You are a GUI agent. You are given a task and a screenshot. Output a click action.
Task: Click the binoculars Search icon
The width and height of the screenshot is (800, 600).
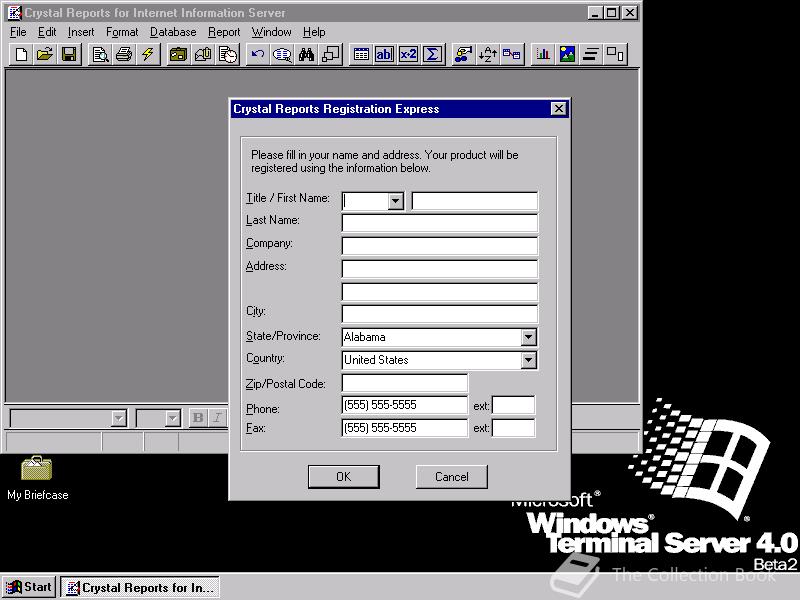306,54
